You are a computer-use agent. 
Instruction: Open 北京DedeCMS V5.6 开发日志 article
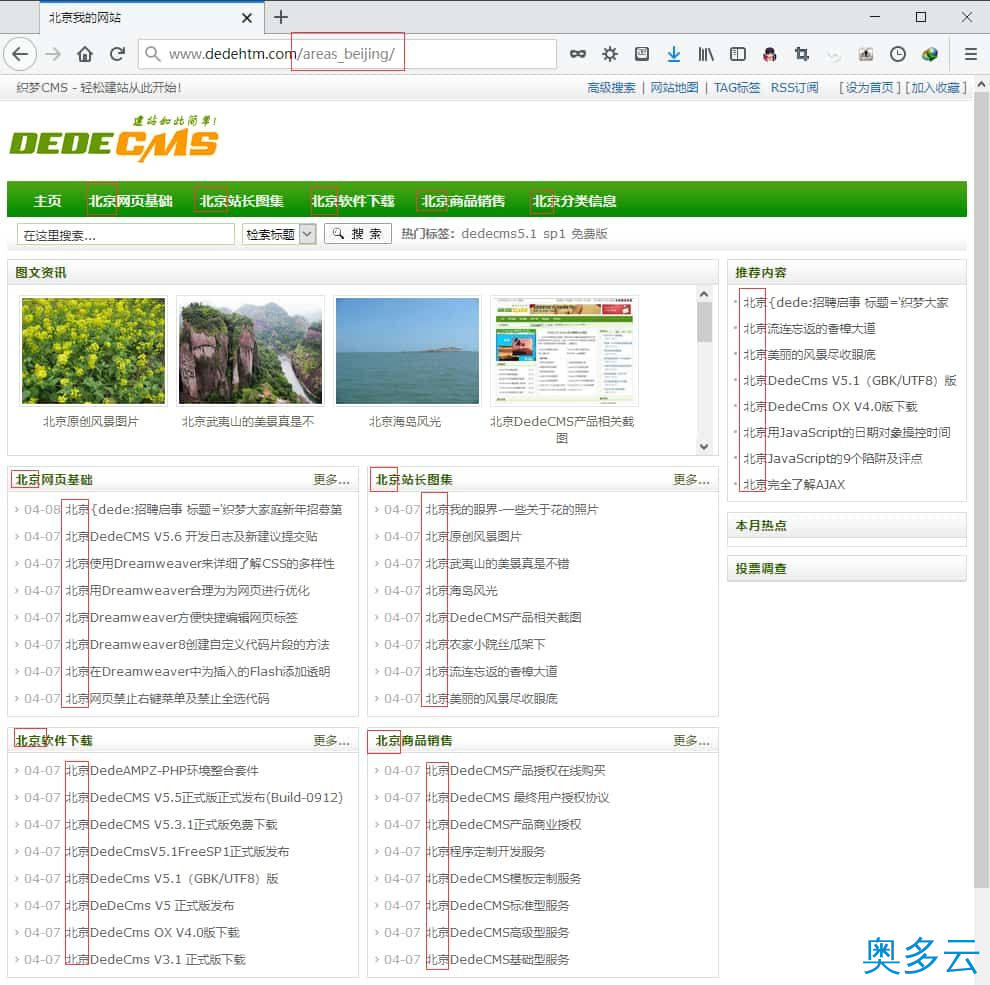191,537
